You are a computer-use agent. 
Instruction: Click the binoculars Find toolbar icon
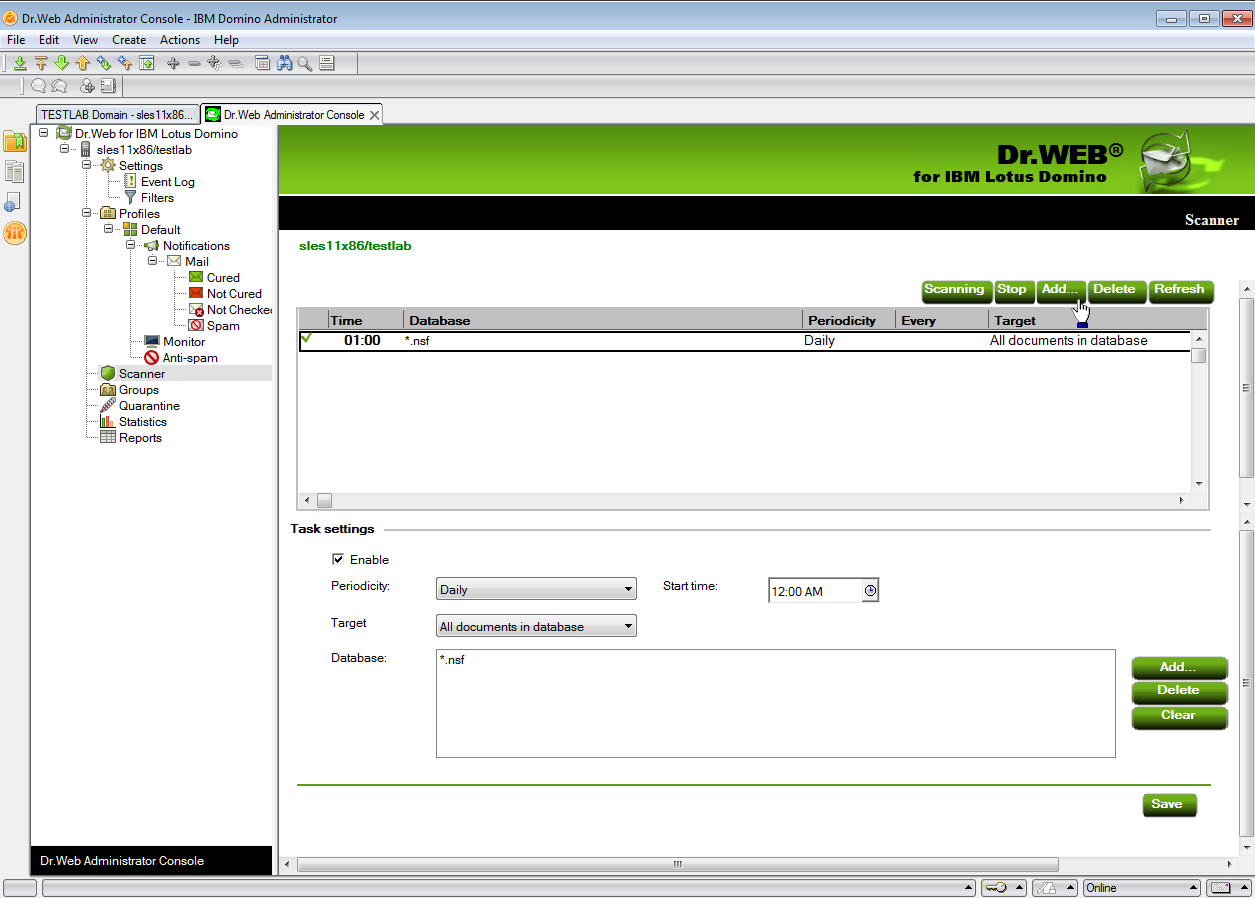[285, 63]
